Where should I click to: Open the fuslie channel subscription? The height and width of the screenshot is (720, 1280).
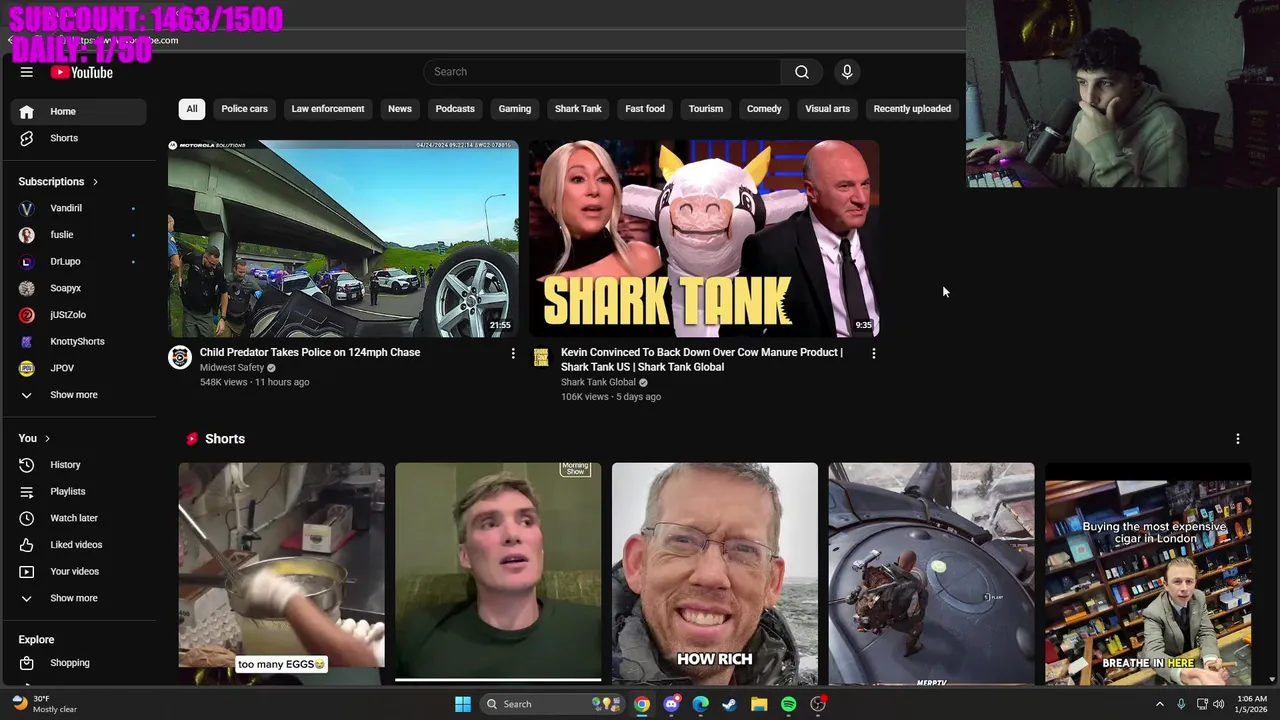pyautogui.click(x=78, y=235)
